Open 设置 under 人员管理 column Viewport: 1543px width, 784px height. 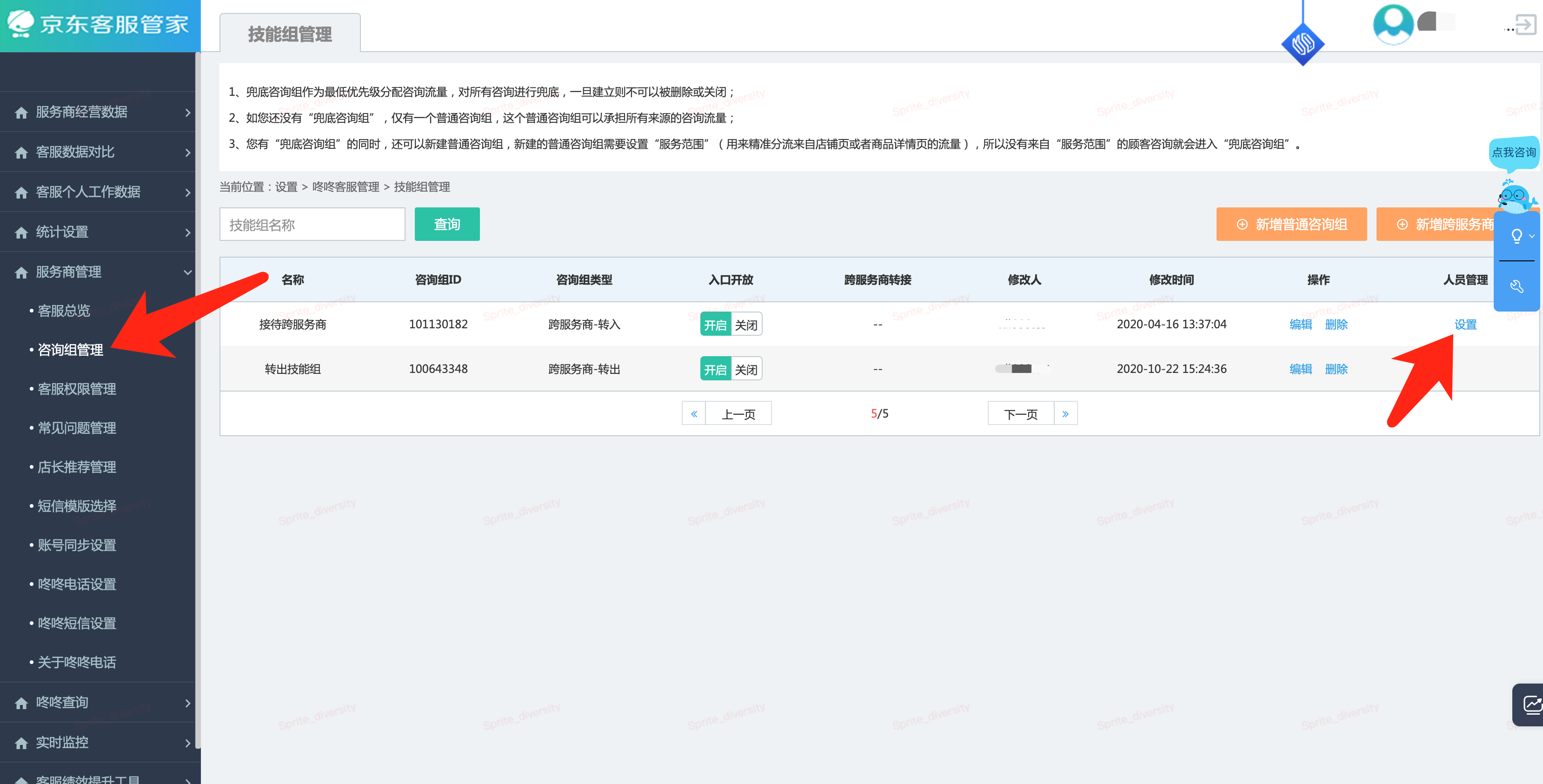[x=1466, y=324]
